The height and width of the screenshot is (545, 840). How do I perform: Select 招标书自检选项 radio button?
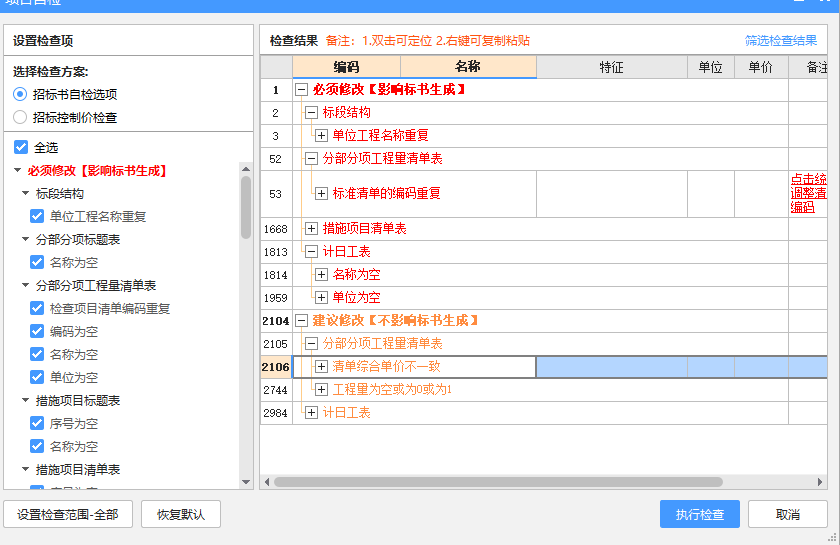point(20,94)
